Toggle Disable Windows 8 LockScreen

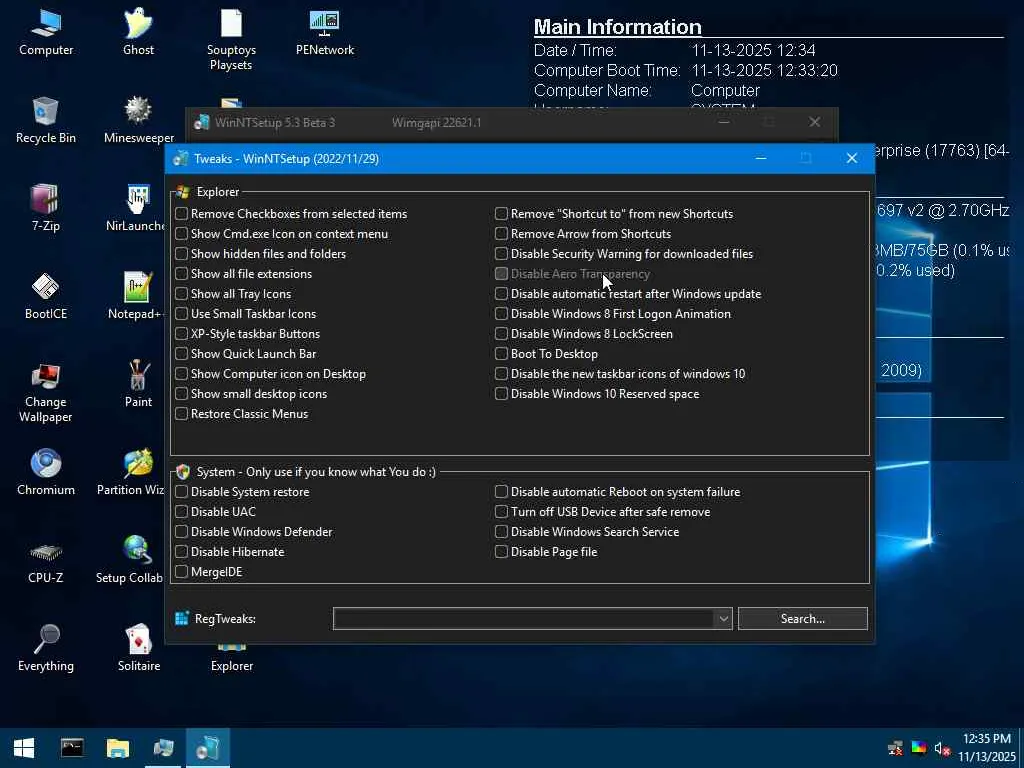(x=502, y=334)
